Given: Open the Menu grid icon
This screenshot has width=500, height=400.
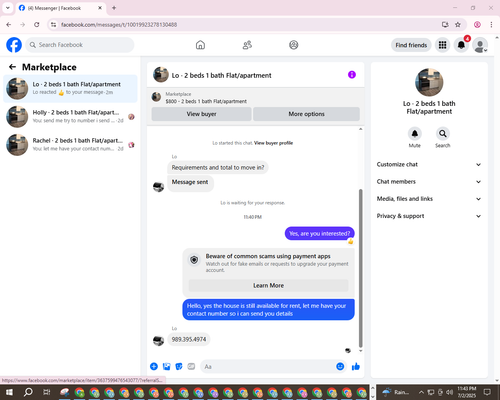Looking at the screenshot, I should click(x=442, y=45).
